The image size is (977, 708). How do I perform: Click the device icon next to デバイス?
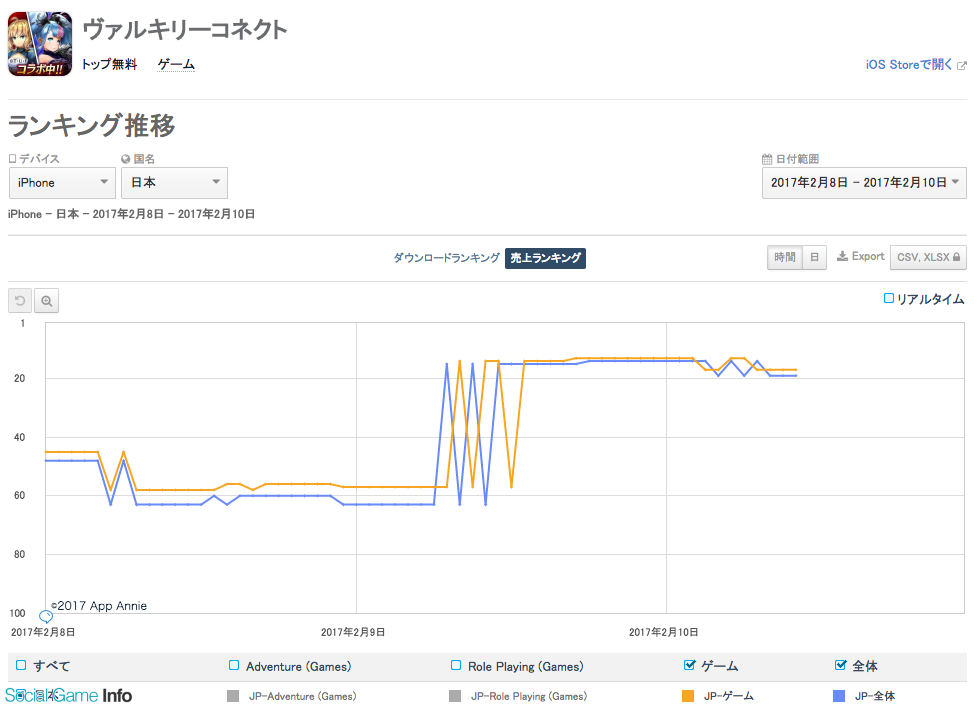click(x=12, y=159)
